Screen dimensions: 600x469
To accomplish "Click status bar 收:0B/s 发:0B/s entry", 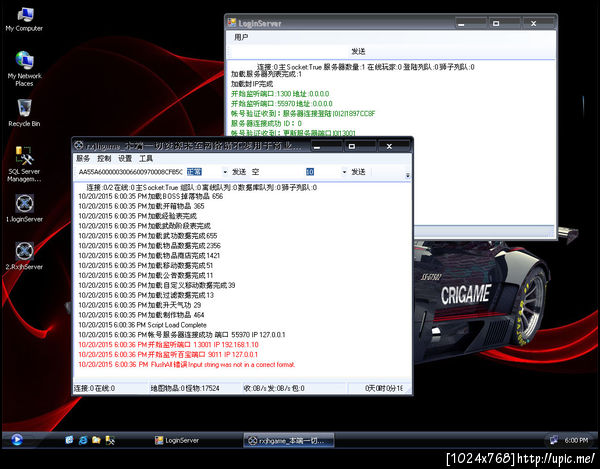I will [x=274, y=388].
